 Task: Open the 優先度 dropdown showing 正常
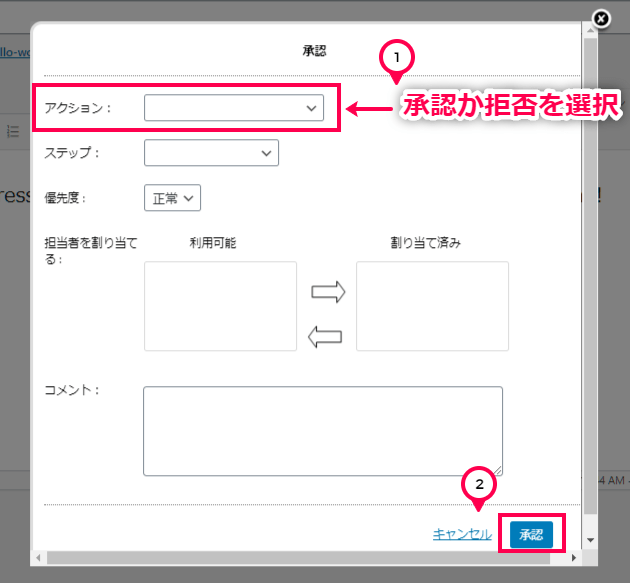[172, 198]
